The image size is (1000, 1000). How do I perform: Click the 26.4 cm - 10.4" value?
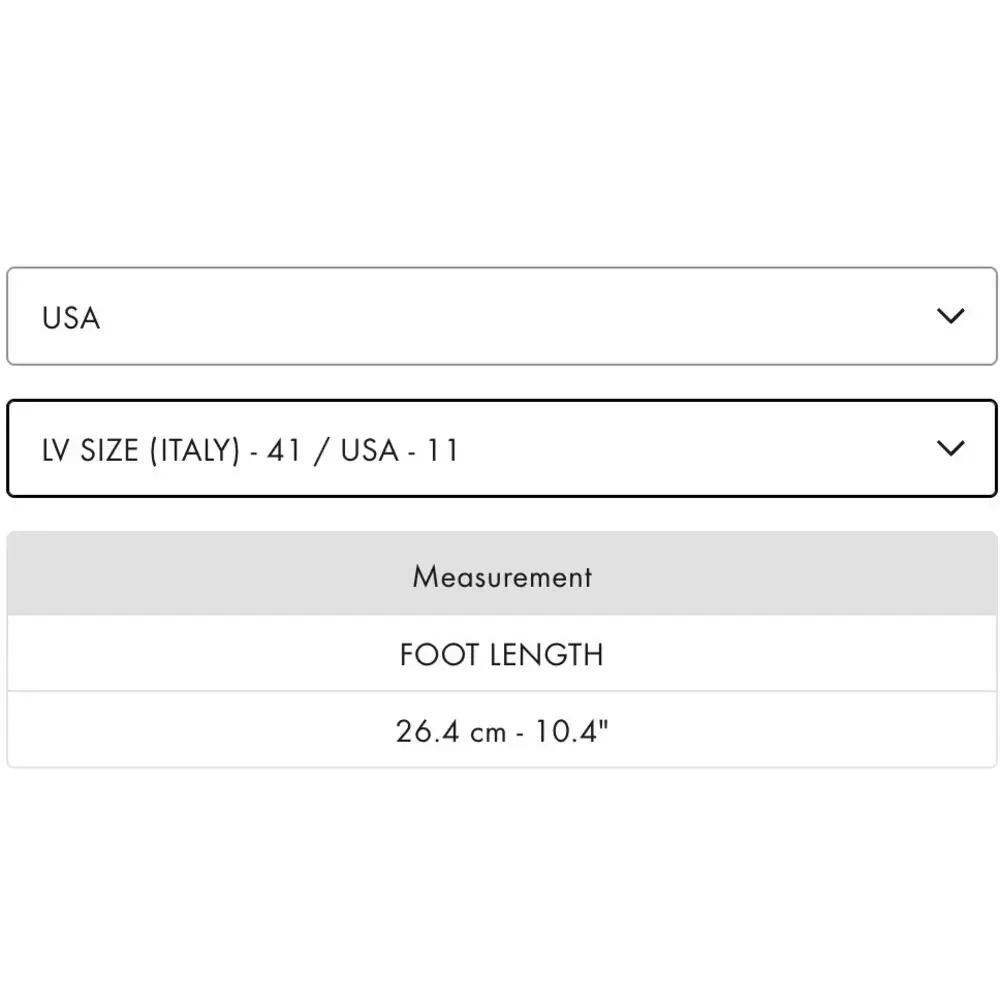(x=501, y=731)
